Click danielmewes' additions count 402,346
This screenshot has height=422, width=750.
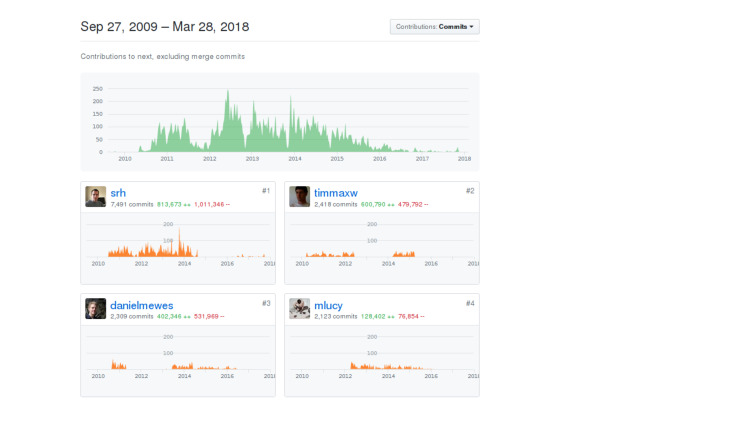click(x=174, y=316)
